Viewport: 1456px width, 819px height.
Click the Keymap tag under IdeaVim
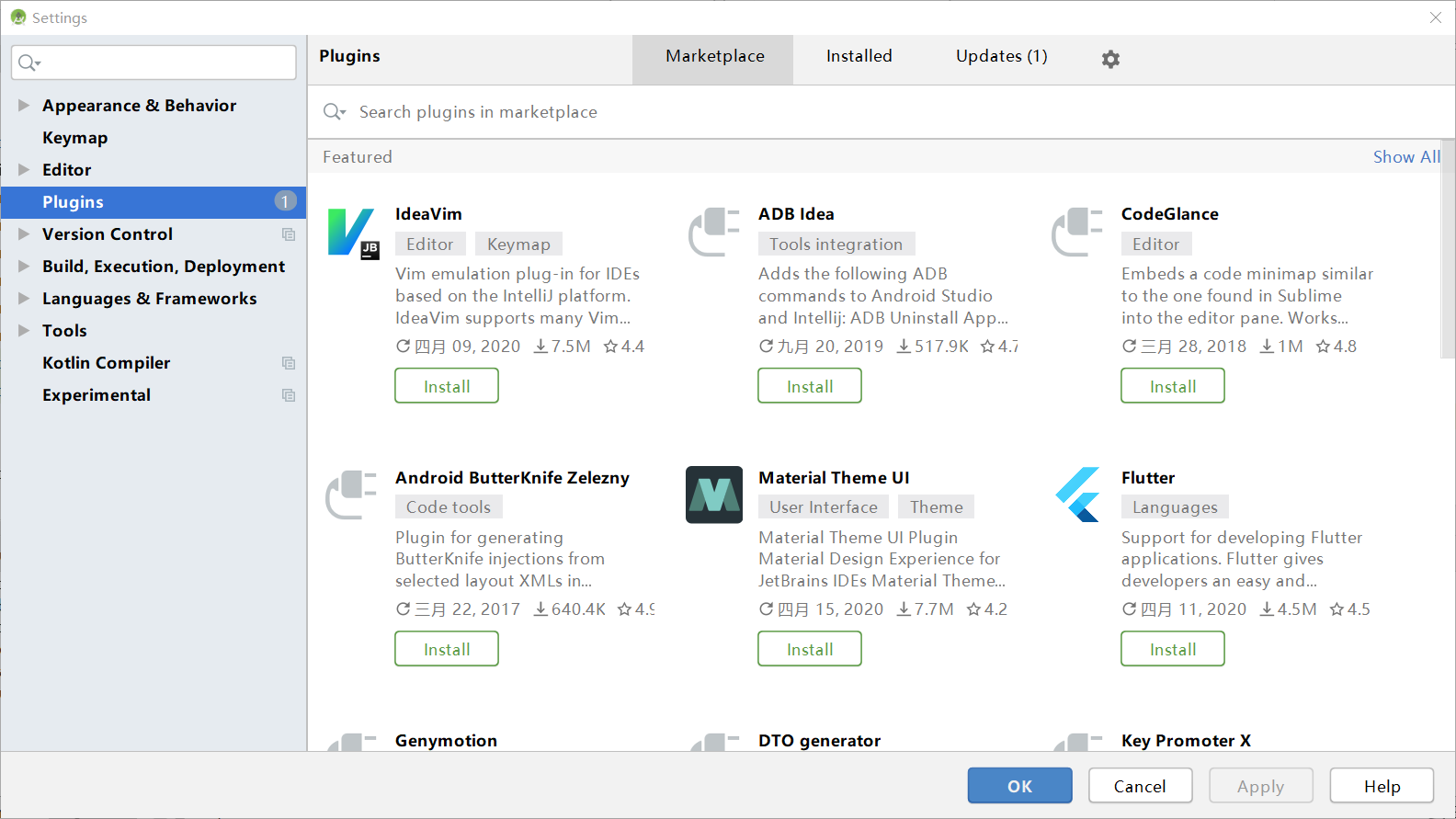pos(518,245)
